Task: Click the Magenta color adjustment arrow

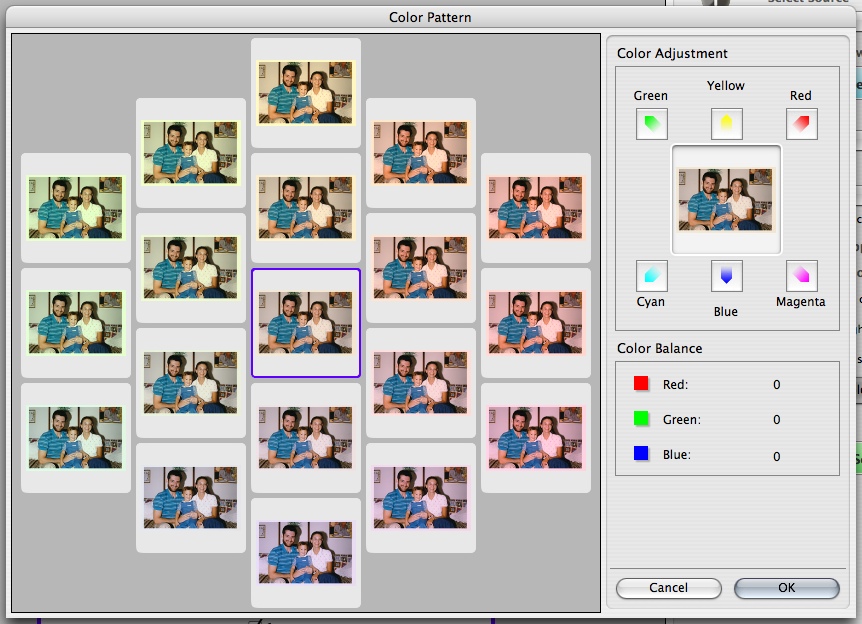Action: (x=802, y=275)
